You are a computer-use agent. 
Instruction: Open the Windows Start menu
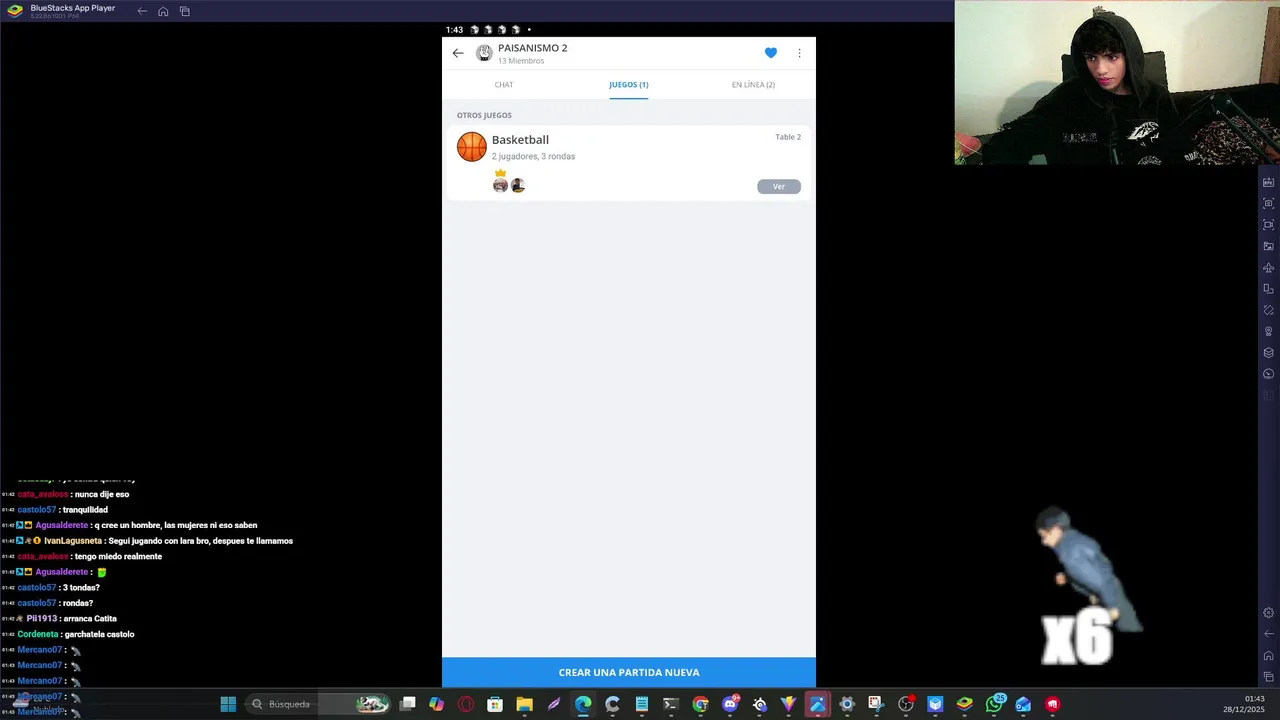pyautogui.click(x=228, y=704)
